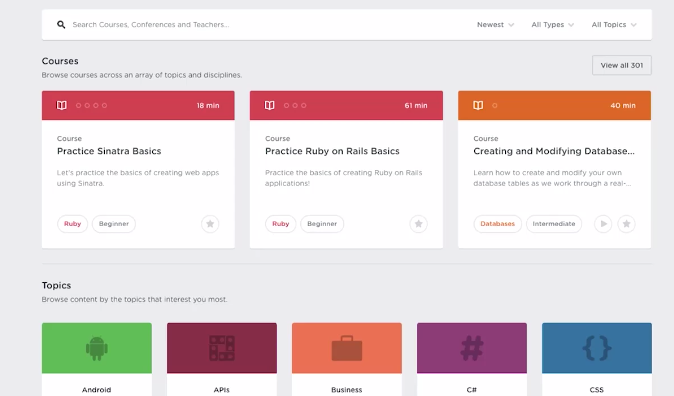
Task: Open the Business briefcase topic tile
Action: pyautogui.click(x=347, y=359)
